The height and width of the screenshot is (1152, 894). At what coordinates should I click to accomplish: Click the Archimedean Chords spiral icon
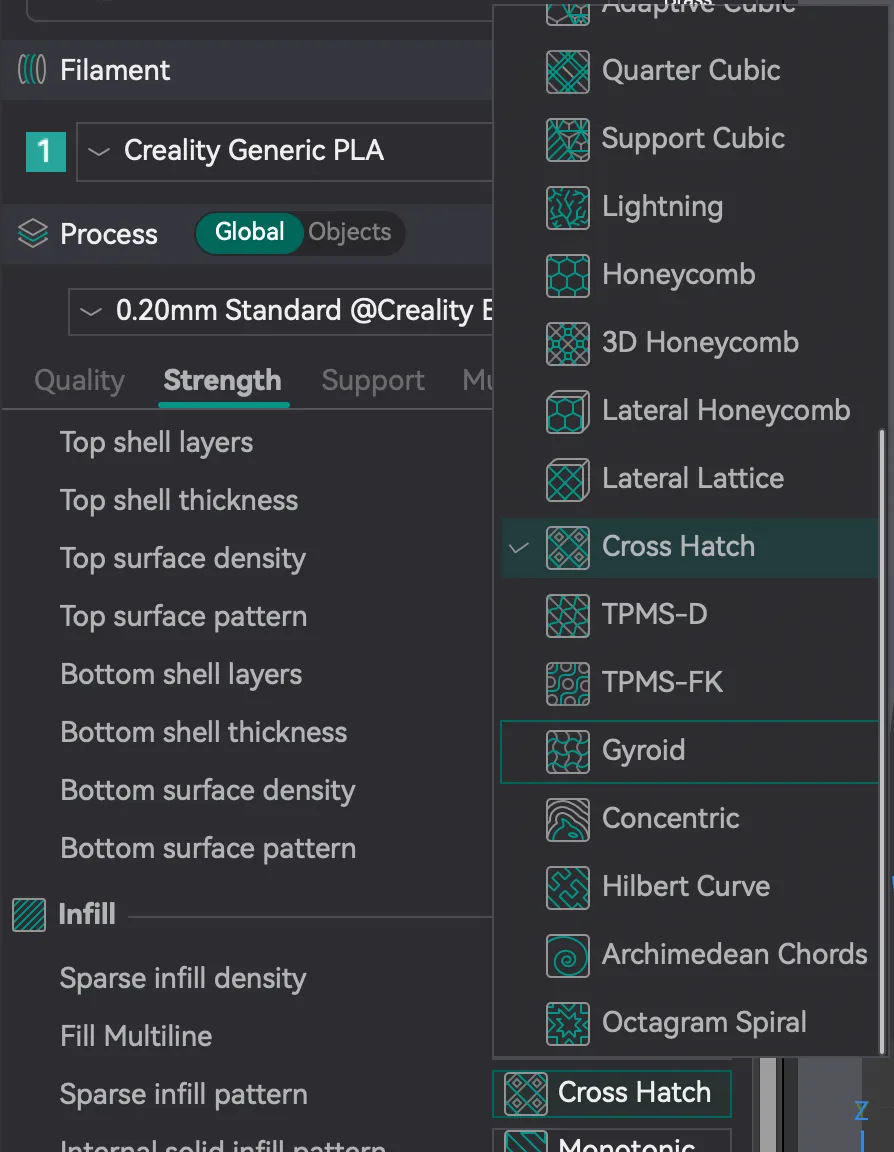click(567, 955)
